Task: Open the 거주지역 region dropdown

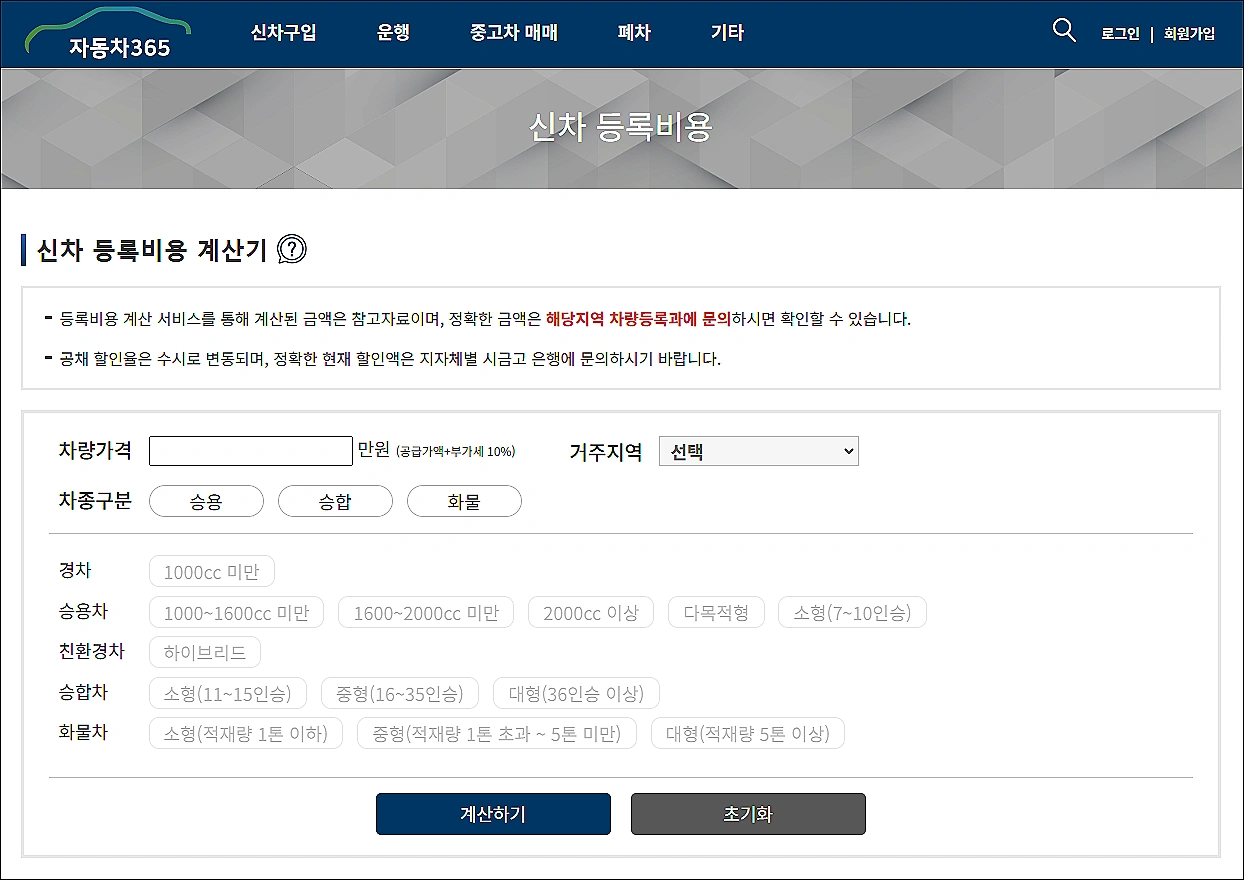Action: coord(758,450)
